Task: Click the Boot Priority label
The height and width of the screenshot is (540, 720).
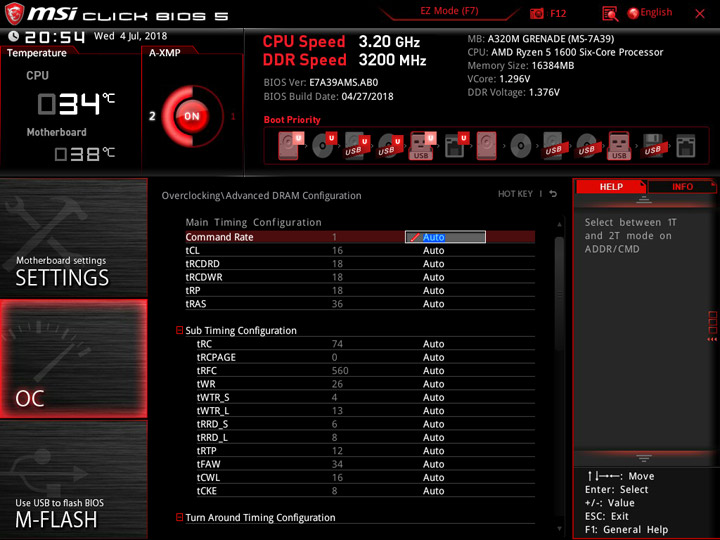Action: pyautogui.click(x=292, y=119)
